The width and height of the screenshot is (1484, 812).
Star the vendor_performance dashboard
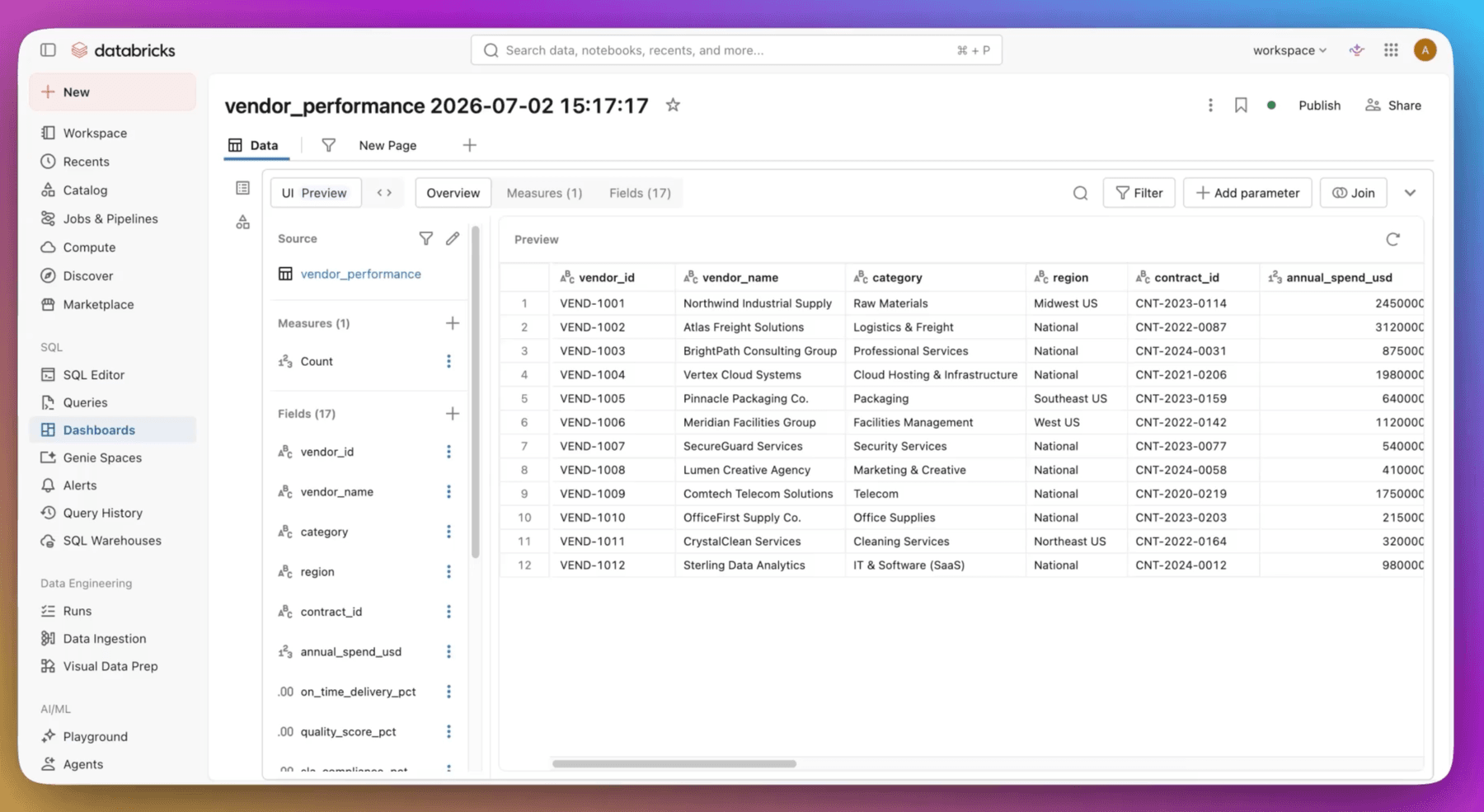point(673,105)
